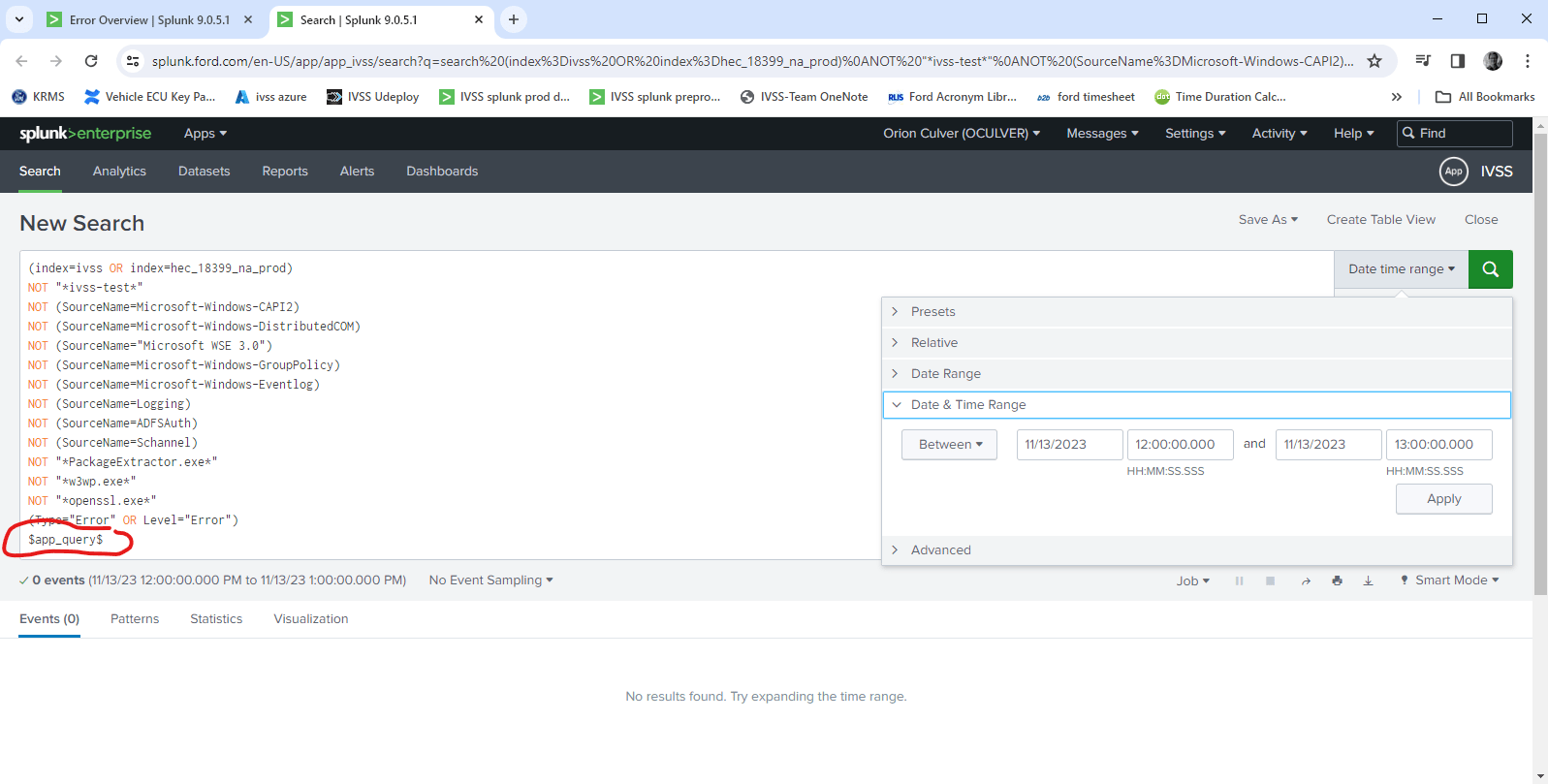Open All Bookmarks folder
This screenshot has height=784, width=1548.
click(x=1485, y=97)
